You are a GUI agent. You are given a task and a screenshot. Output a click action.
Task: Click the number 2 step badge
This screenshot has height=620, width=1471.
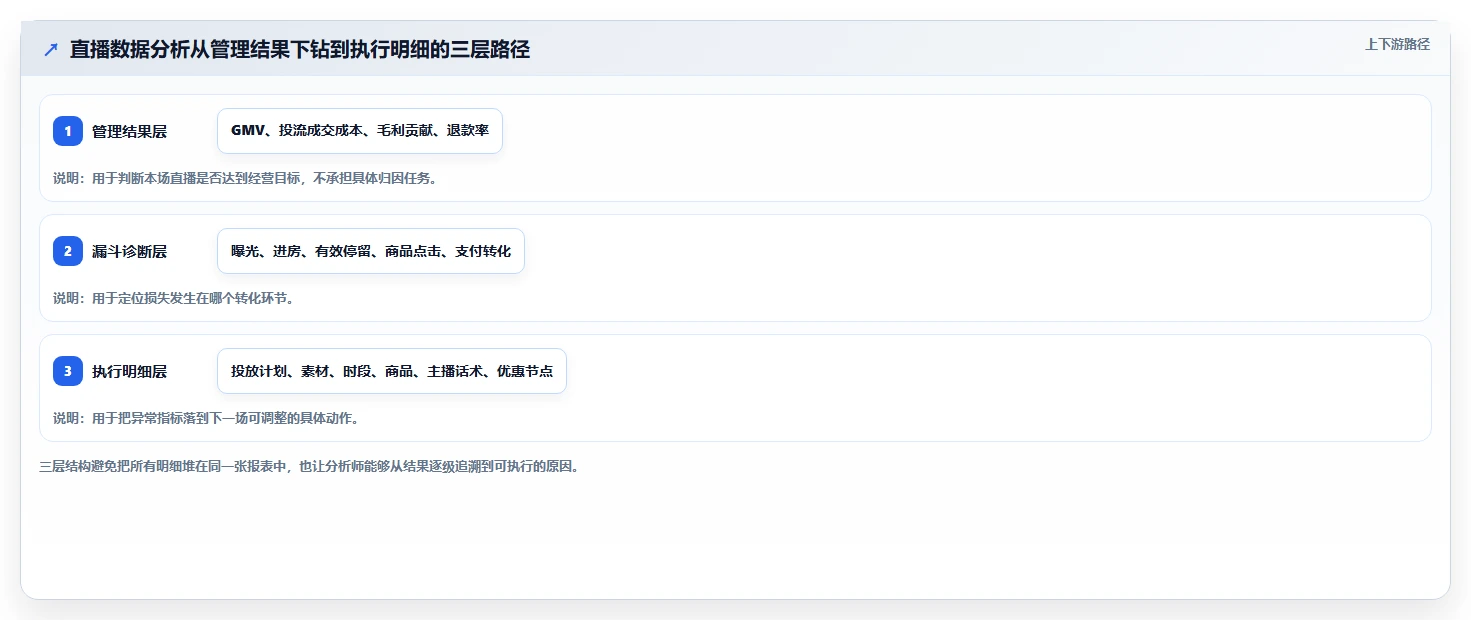pyautogui.click(x=68, y=251)
